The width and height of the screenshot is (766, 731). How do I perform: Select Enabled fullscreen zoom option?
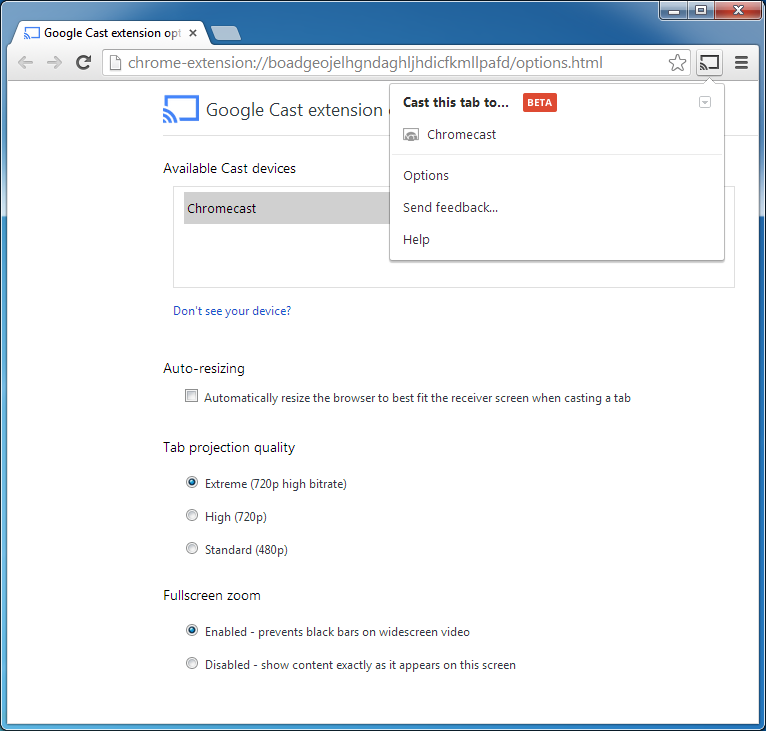point(192,630)
